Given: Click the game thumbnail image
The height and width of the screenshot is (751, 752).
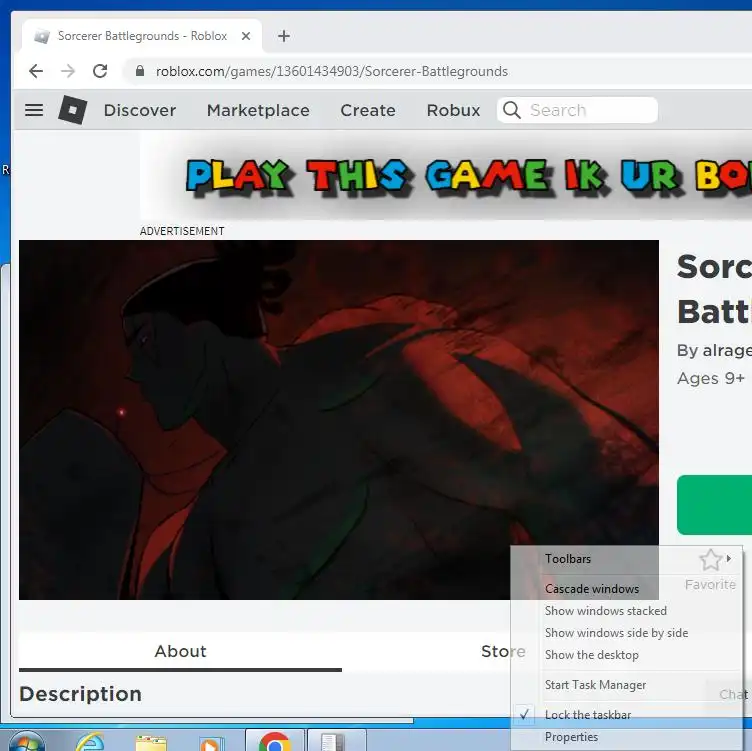Looking at the screenshot, I should pos(339,420).
